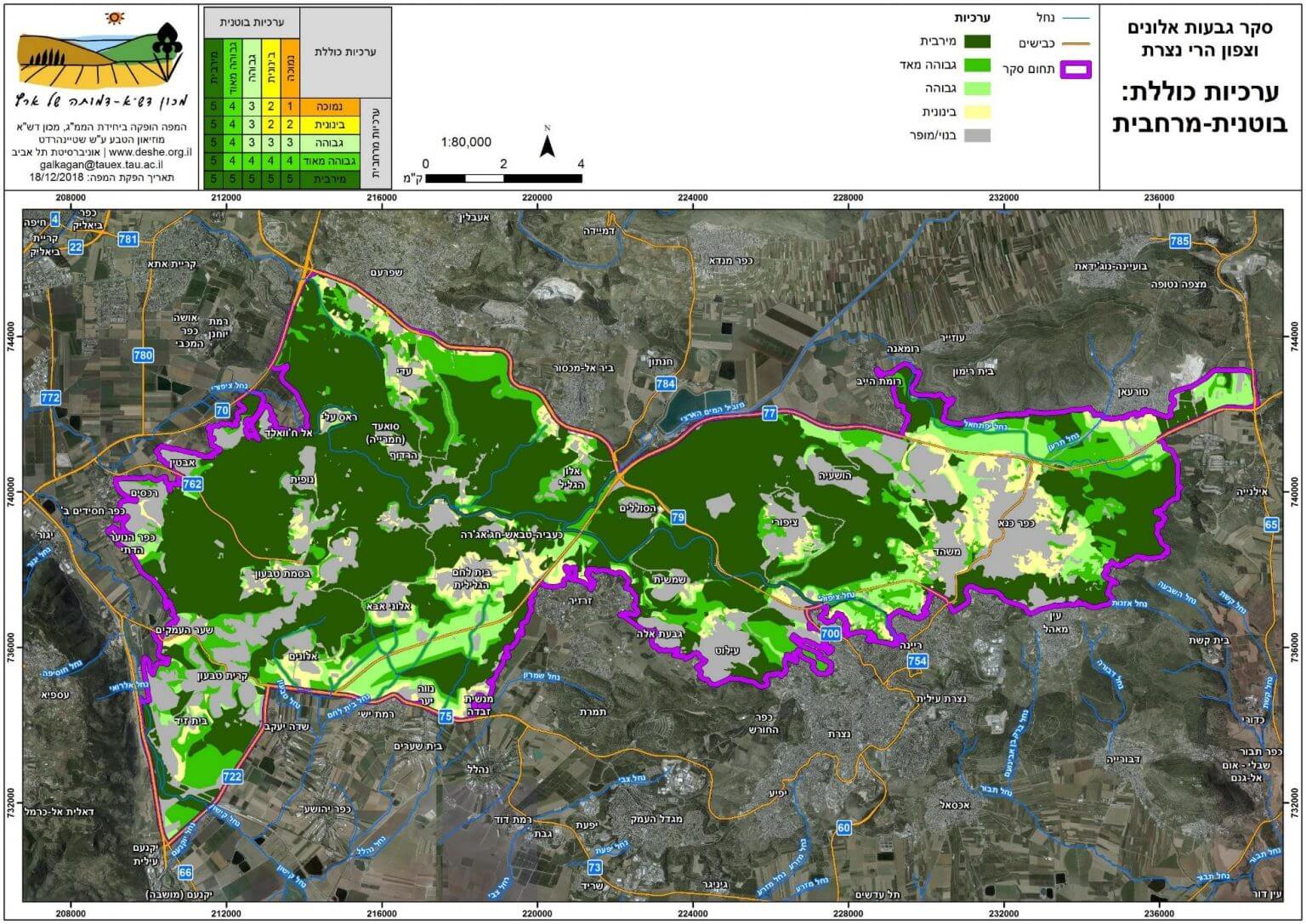Image resolution: width=1306 pixels, height=924 pixels.
Task: Click the black-and-white scale bar
Action: tap(503, 179)
